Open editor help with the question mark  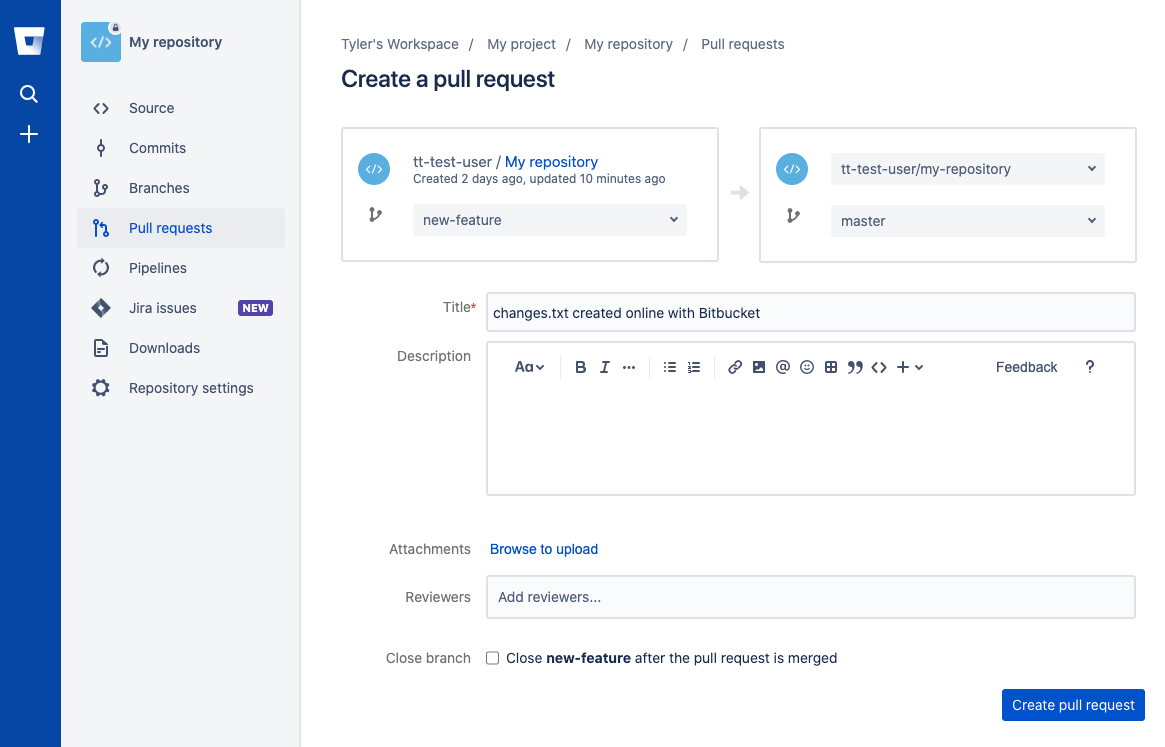1090,367
